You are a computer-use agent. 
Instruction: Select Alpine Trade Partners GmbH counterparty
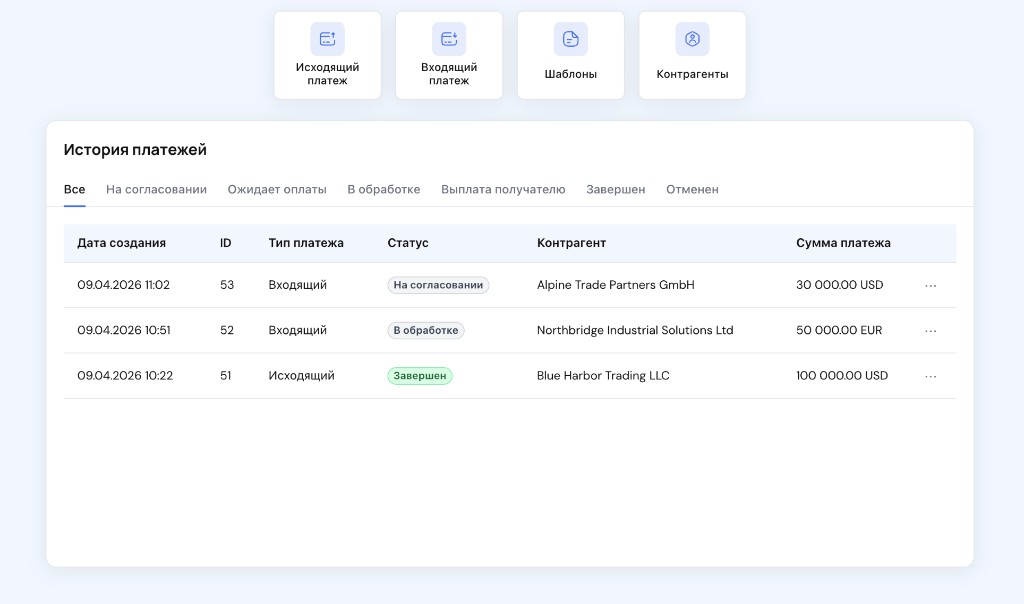(615, 285)
